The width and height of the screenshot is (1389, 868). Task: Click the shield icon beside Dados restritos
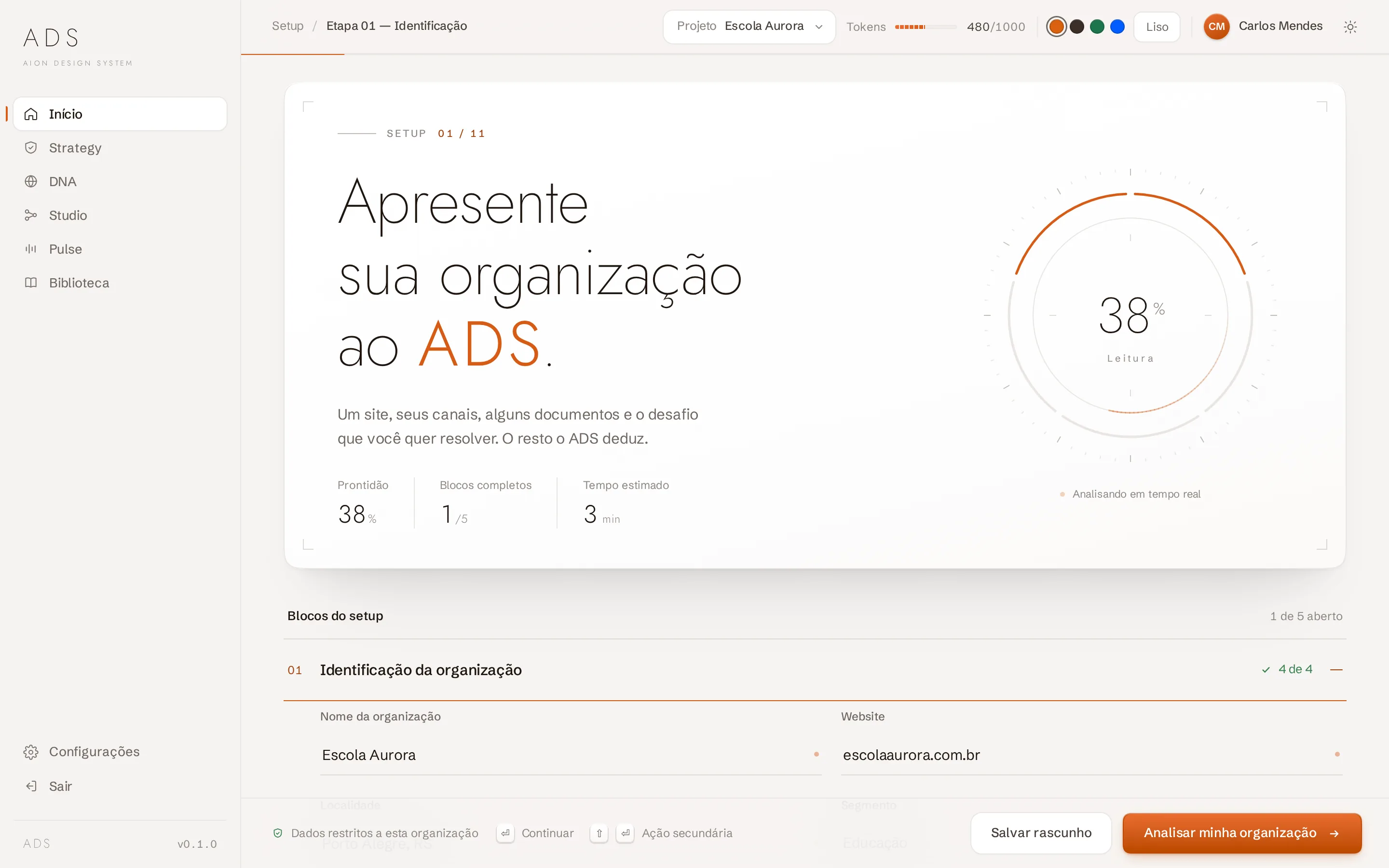pos(278,833)
